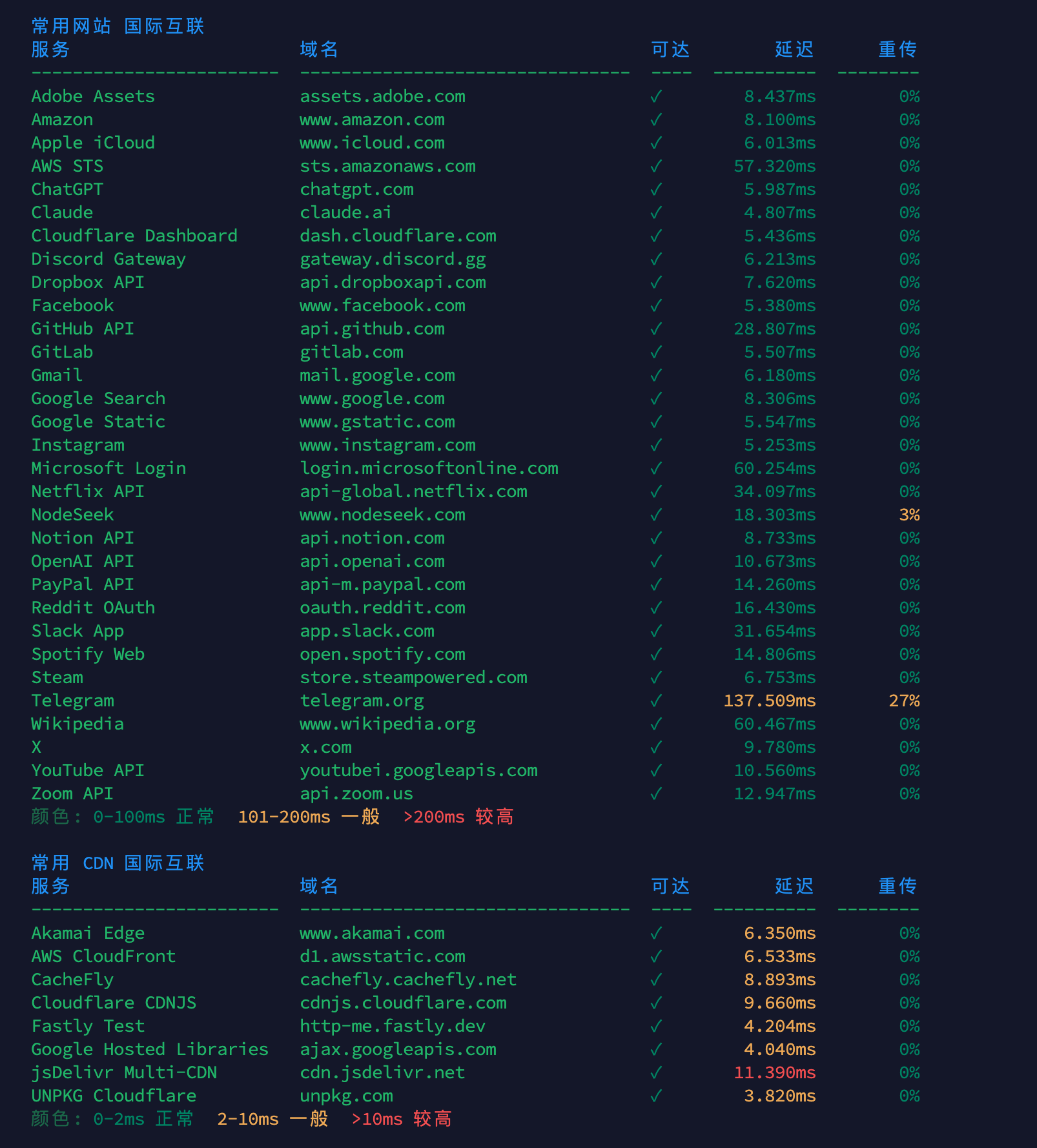Select the "Gmail" service name

pyautogui.click(x=57, y=375)
